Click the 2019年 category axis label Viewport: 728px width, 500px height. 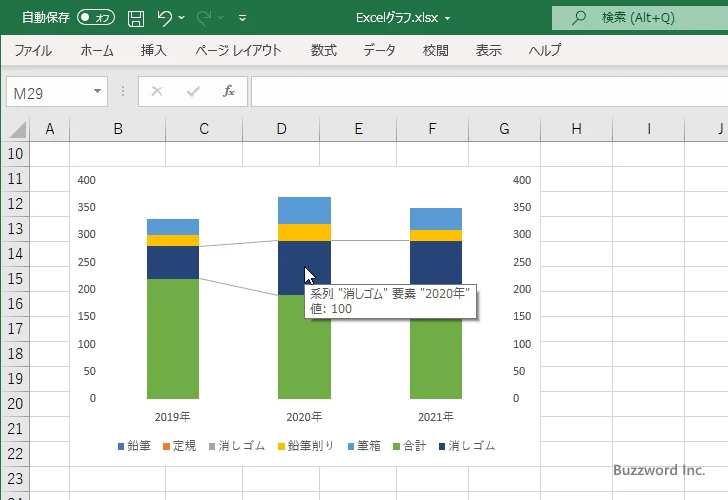tap(173, 417)
